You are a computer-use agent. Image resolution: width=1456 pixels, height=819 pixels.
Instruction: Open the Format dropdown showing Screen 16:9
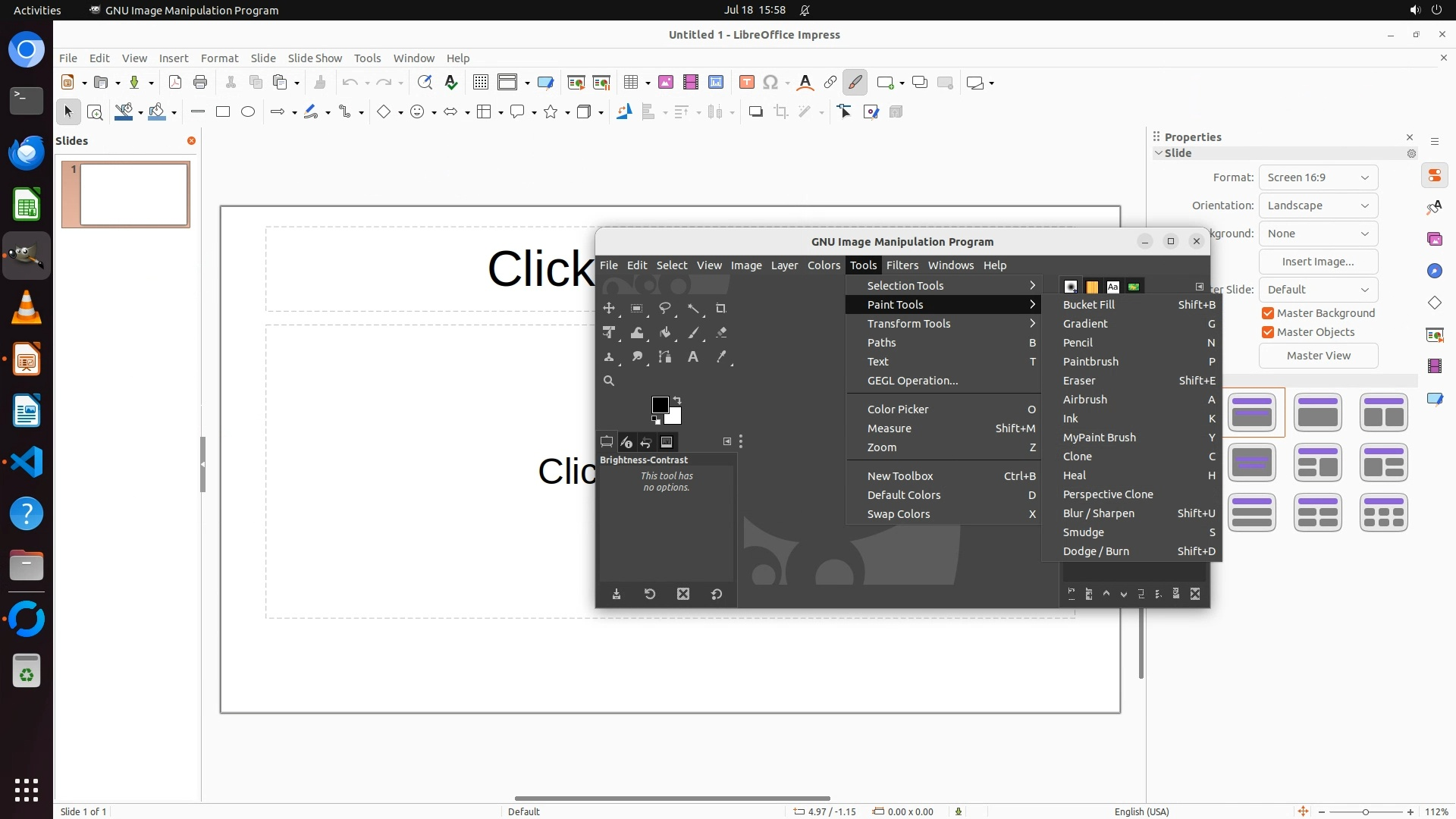click(1318, 177)
